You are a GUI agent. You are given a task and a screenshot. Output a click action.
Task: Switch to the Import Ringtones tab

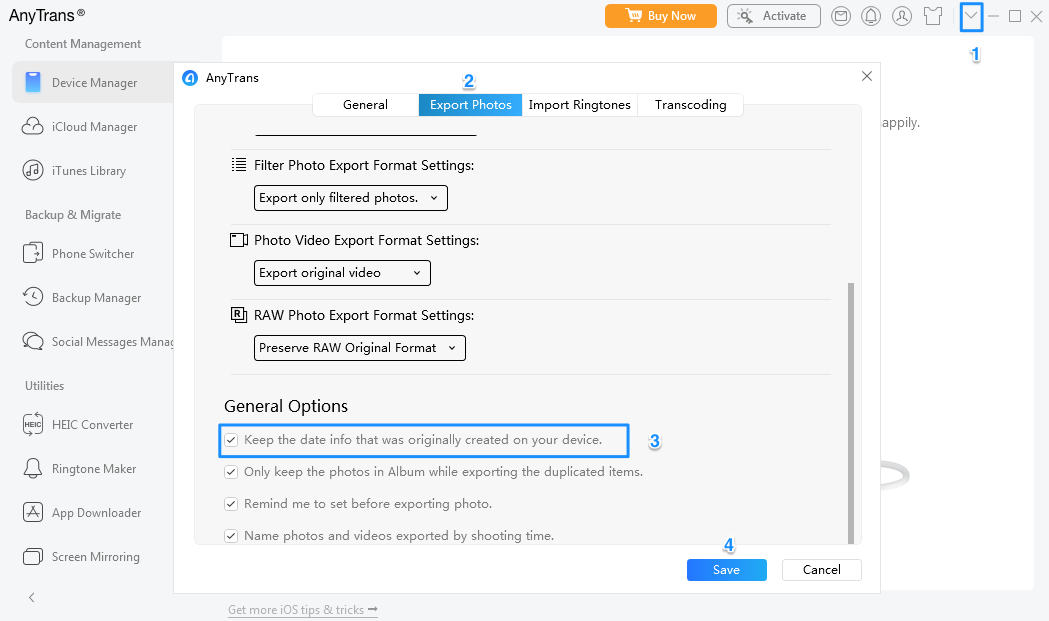click(x=579, y=105)
